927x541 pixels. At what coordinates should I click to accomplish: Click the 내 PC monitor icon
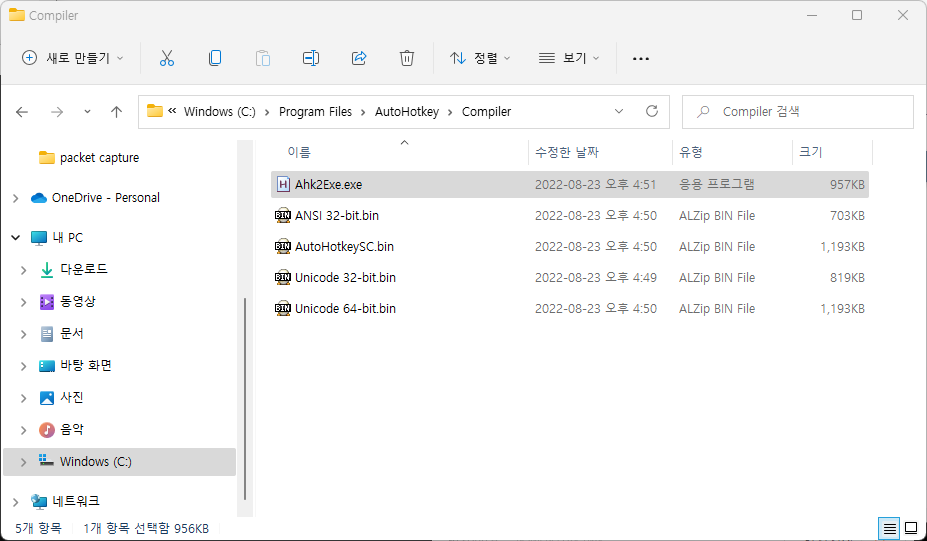pyautogui.click(x=39, y=238)
